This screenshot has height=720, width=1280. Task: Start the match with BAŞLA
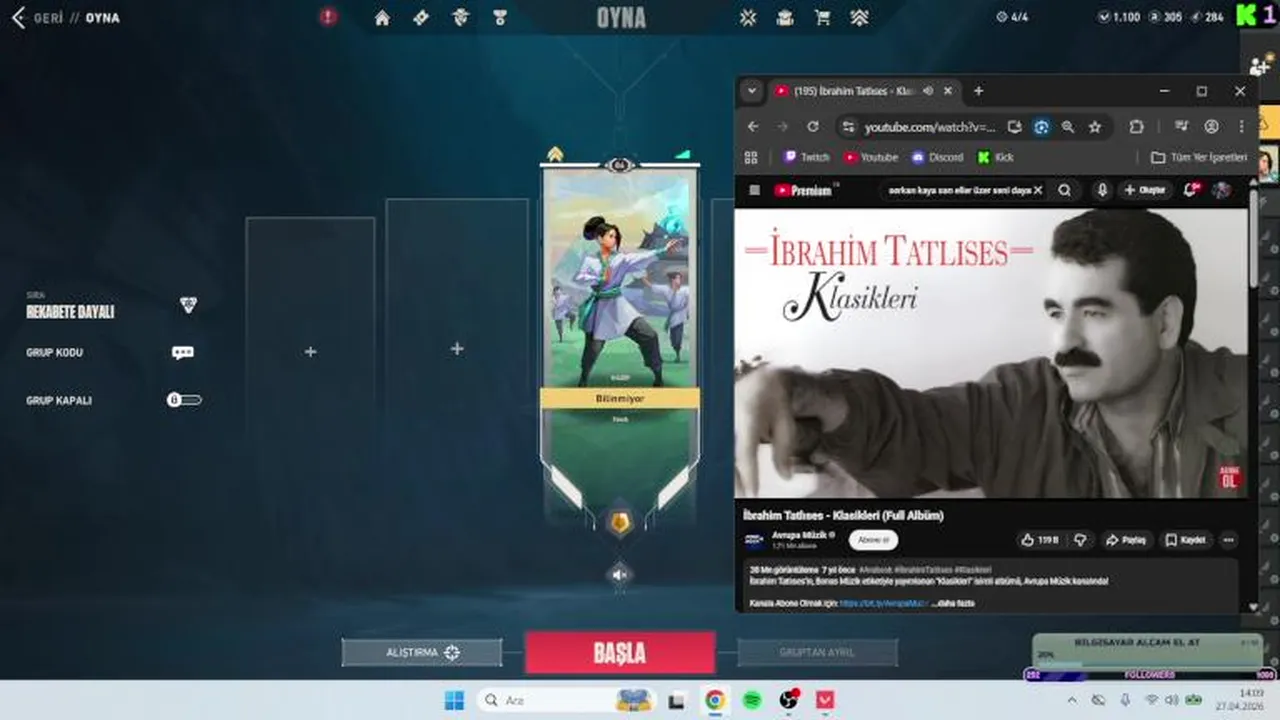(620, 653)
